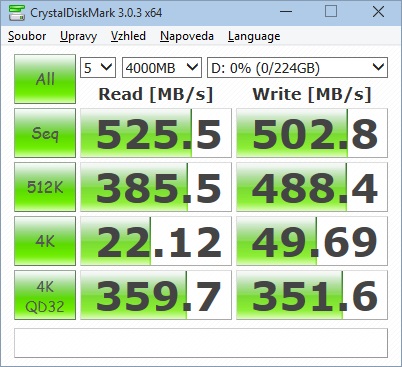The image size is (402, 367).
Task: Open the Language menu
Action: [254, 36]
